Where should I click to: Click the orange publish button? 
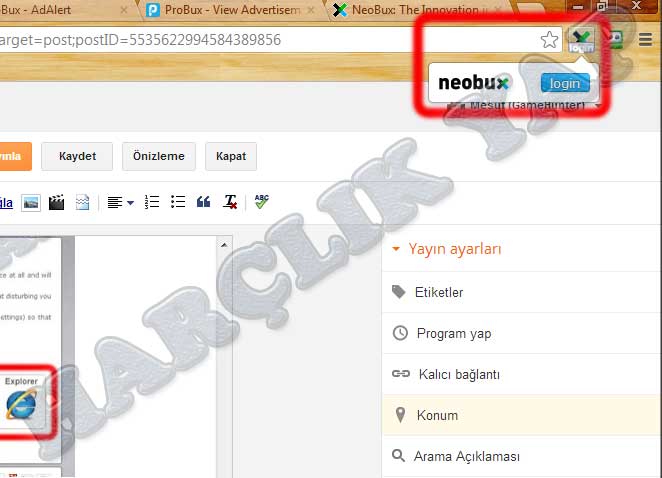[16, 156]
